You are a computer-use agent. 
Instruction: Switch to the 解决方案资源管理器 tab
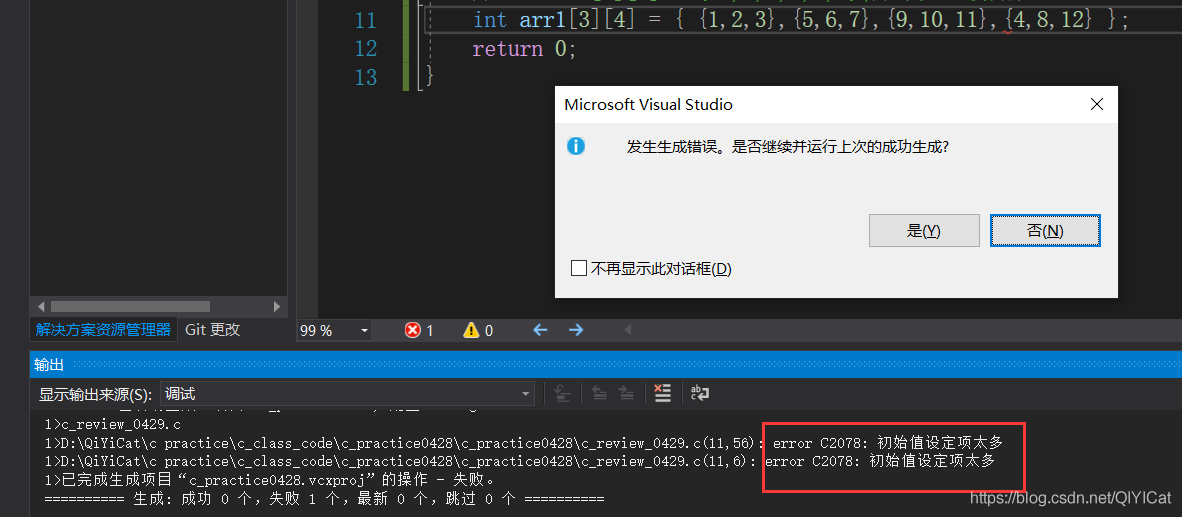coord(103,329)
